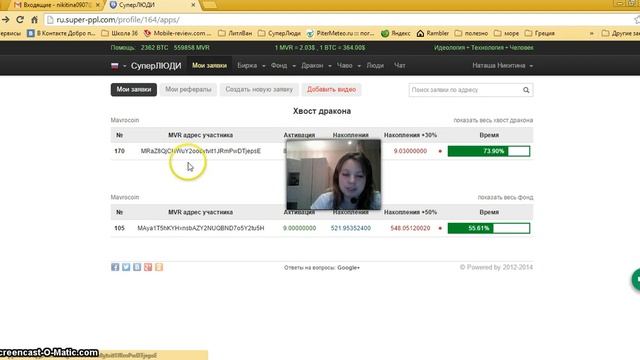The image size is (640, 360).
Task: Click the 9.00000000 activation value
Action: click(x=299, y=228)
